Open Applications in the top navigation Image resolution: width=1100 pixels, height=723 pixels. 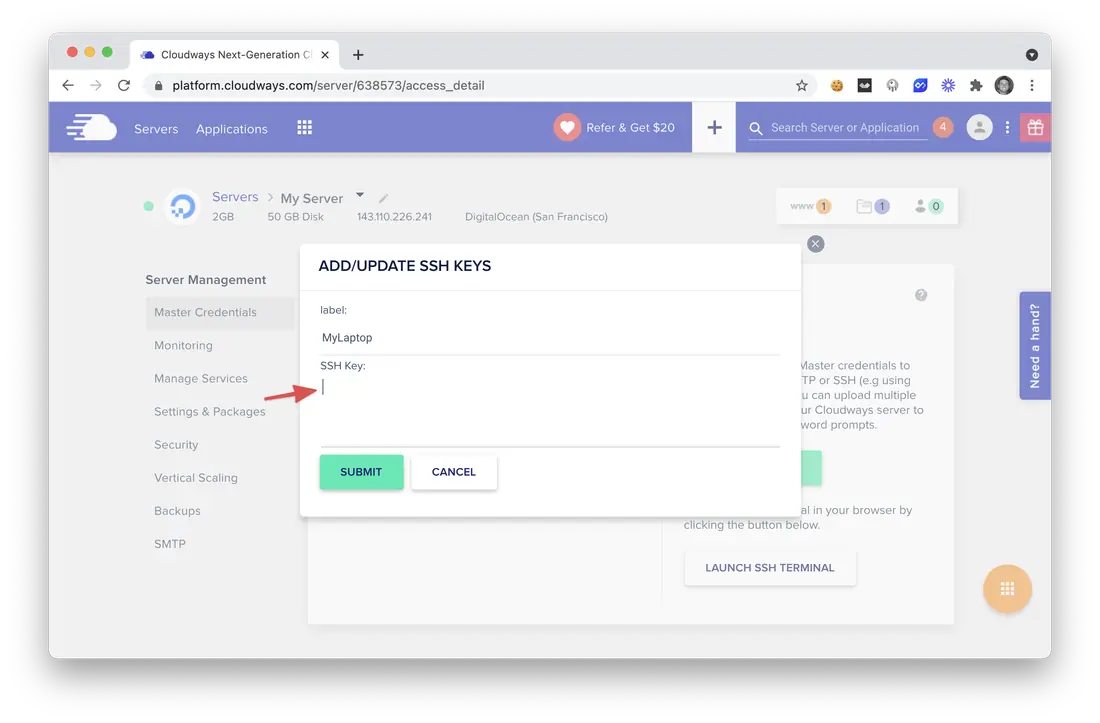232,129
